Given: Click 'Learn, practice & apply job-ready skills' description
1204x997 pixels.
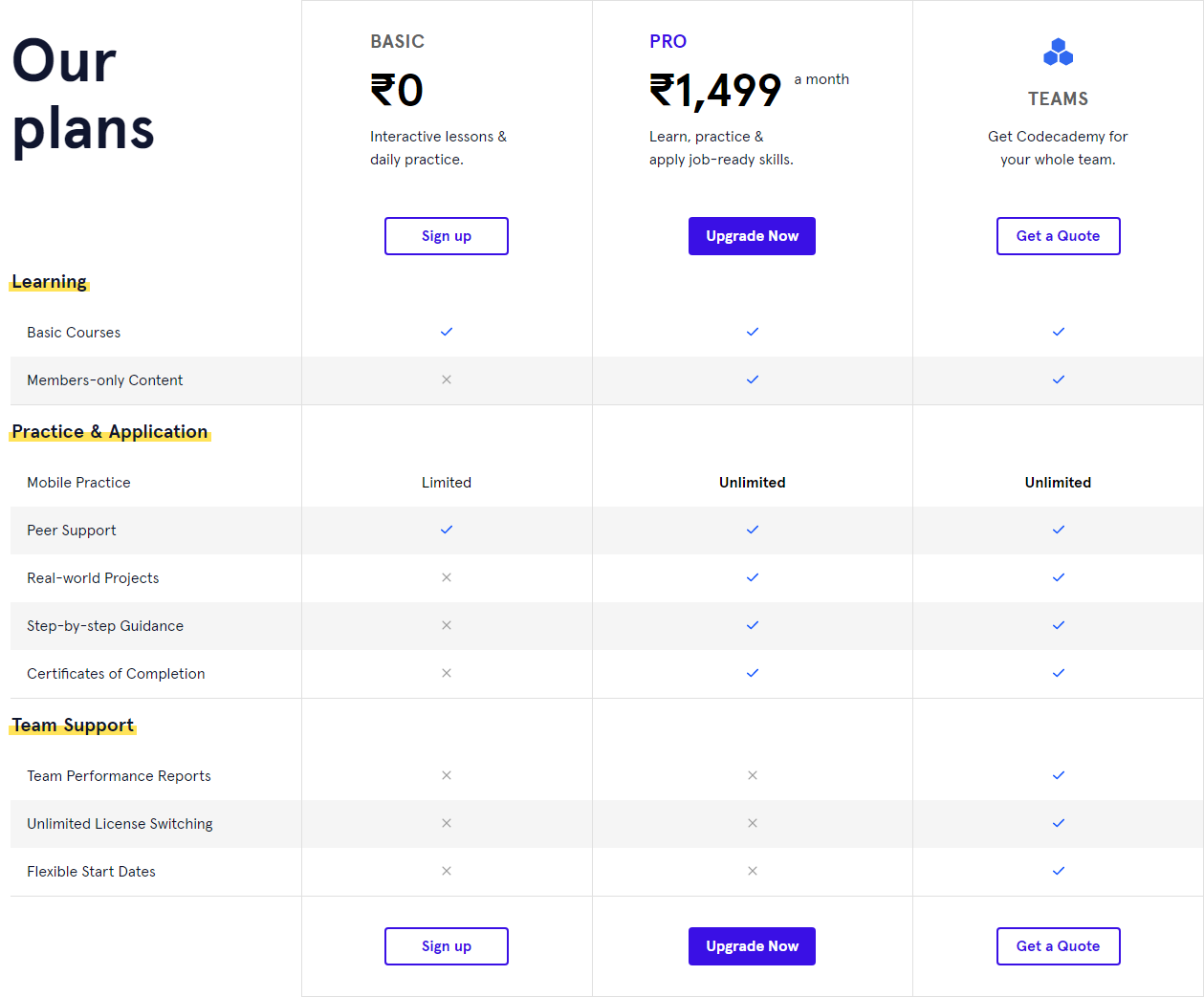Looking at the screenshot, I should [x=721, y=148].
